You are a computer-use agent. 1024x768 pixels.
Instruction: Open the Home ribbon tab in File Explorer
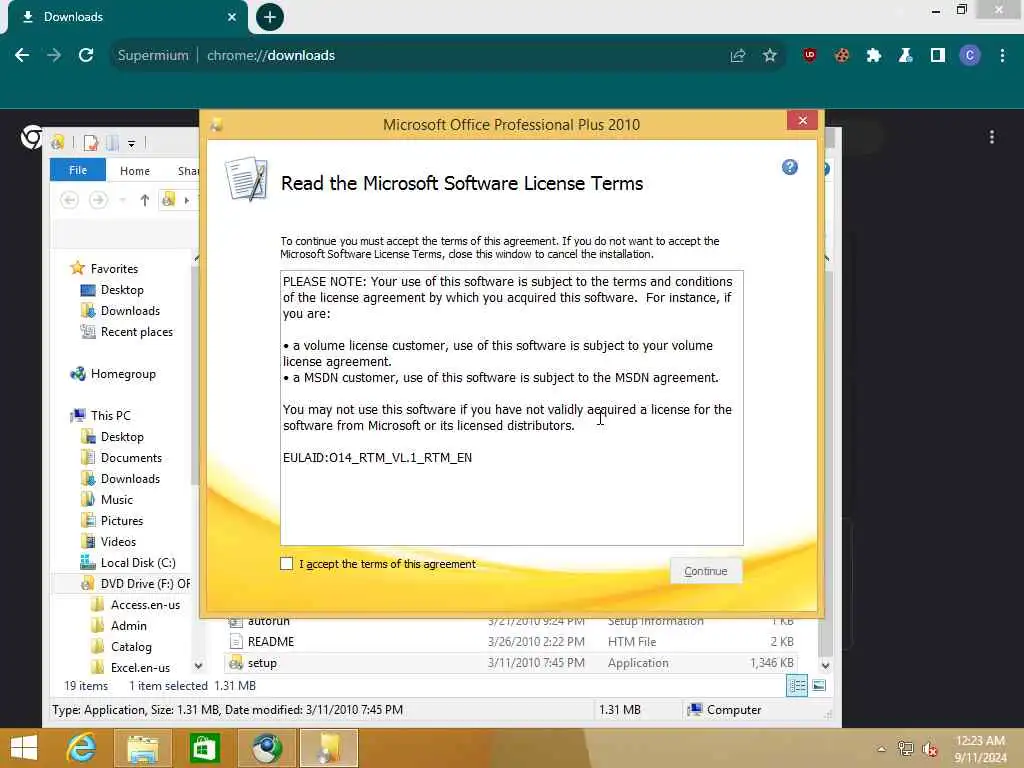click(135, 170)
